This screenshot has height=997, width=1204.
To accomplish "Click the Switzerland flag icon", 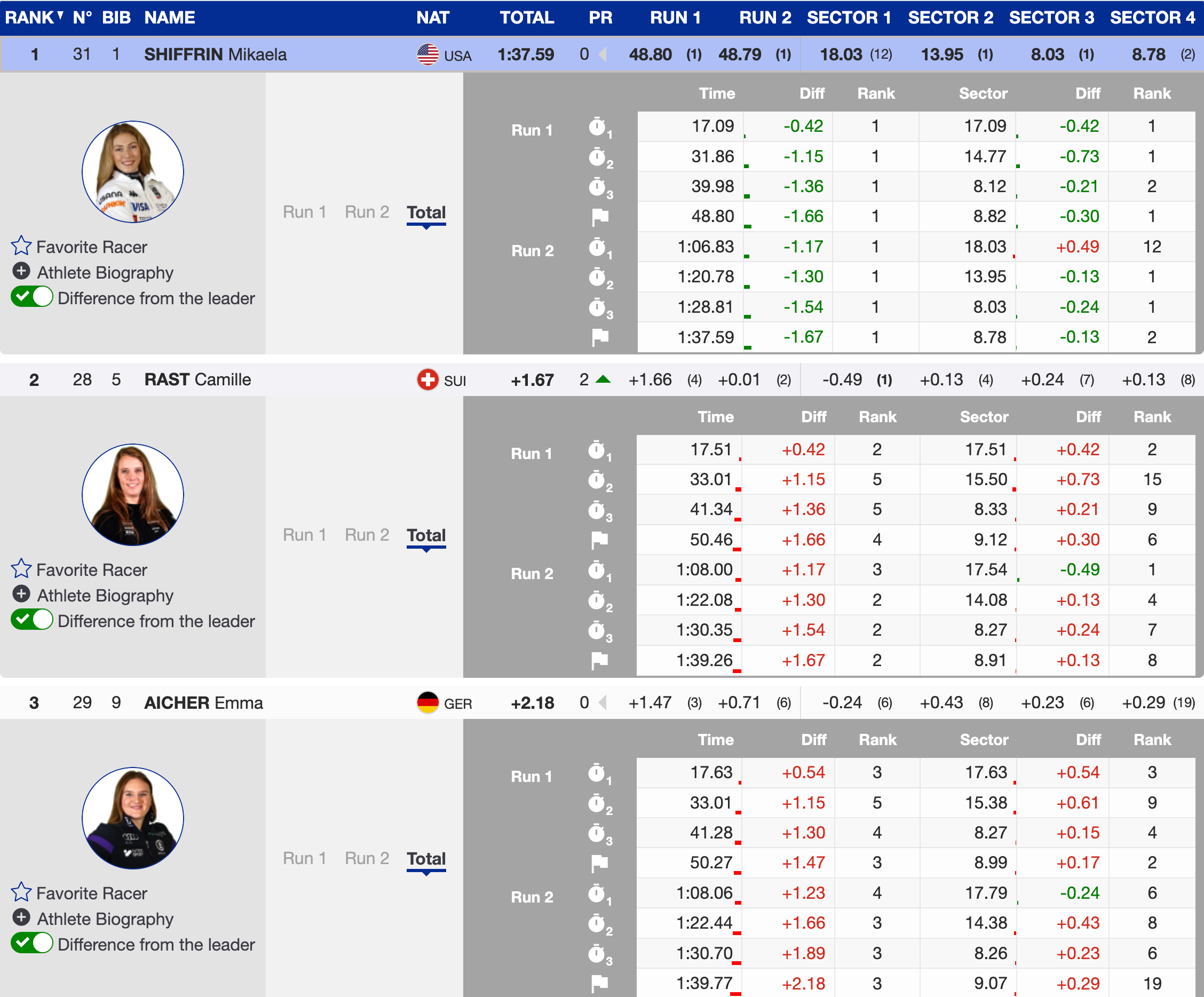I will [427, 379].
